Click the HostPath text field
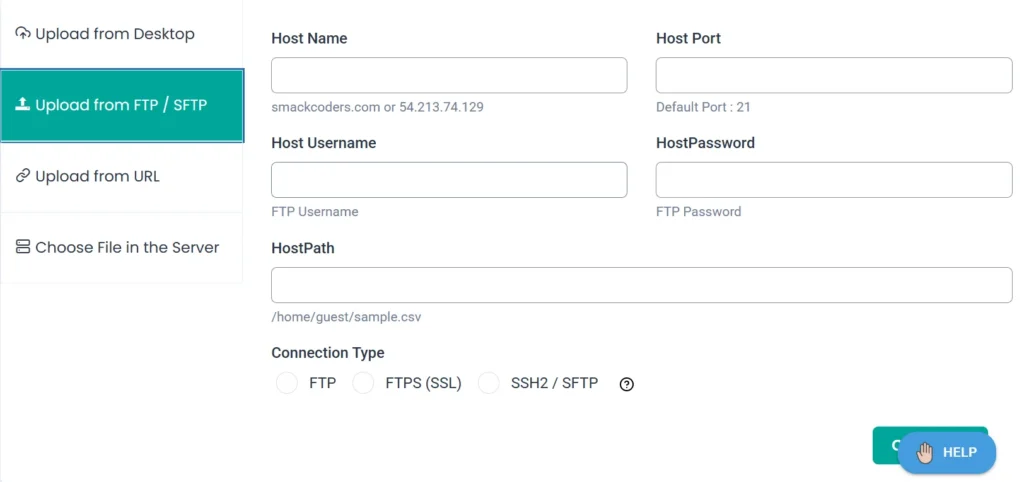This screenshot has width=1024, height=482. pos(641,285)
